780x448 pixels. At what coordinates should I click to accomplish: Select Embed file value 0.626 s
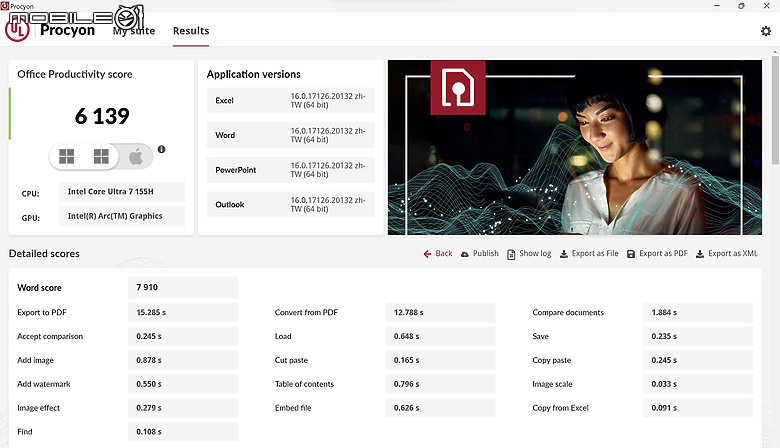[x=441, y=408]
